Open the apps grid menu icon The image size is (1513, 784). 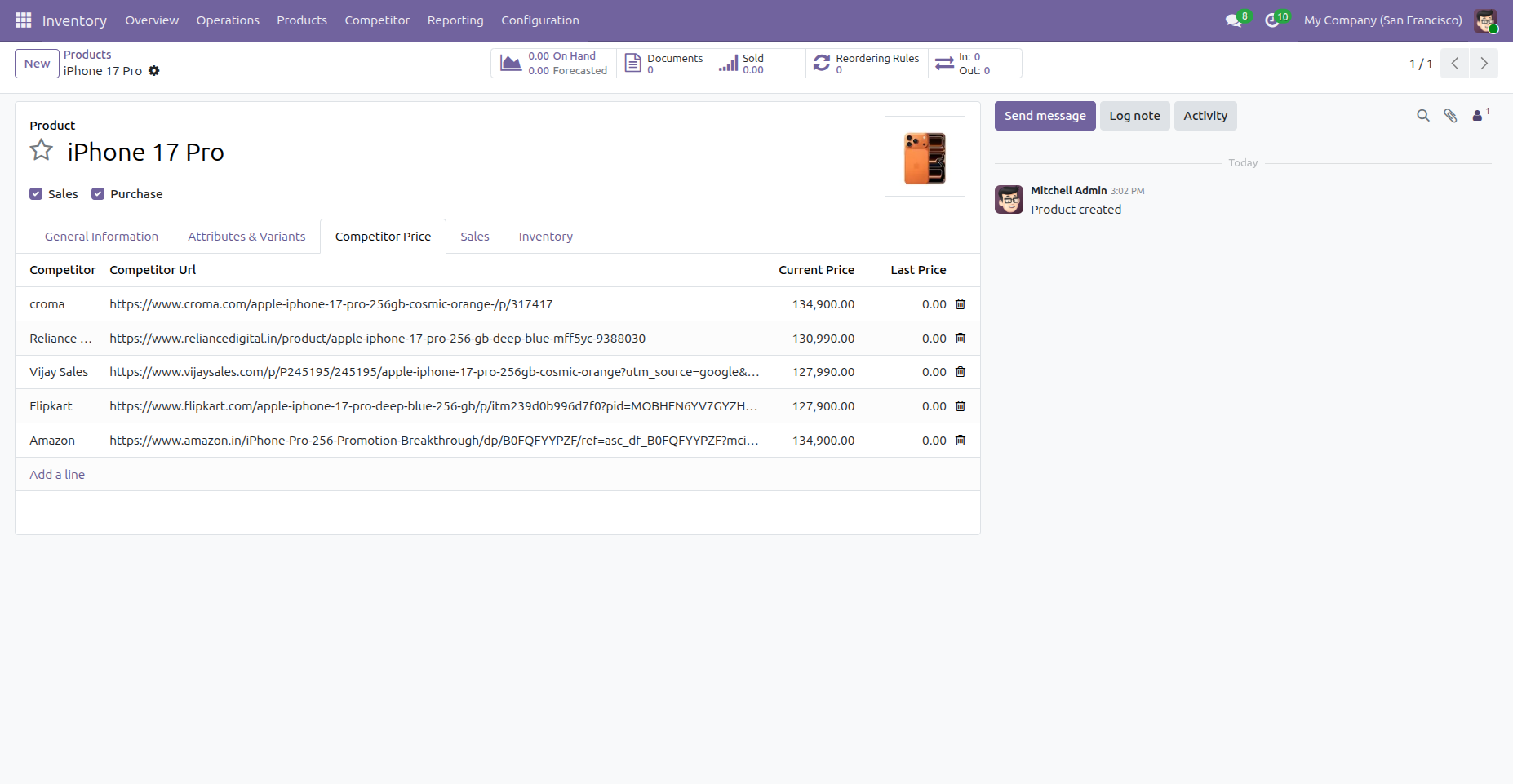pos(24,20)
